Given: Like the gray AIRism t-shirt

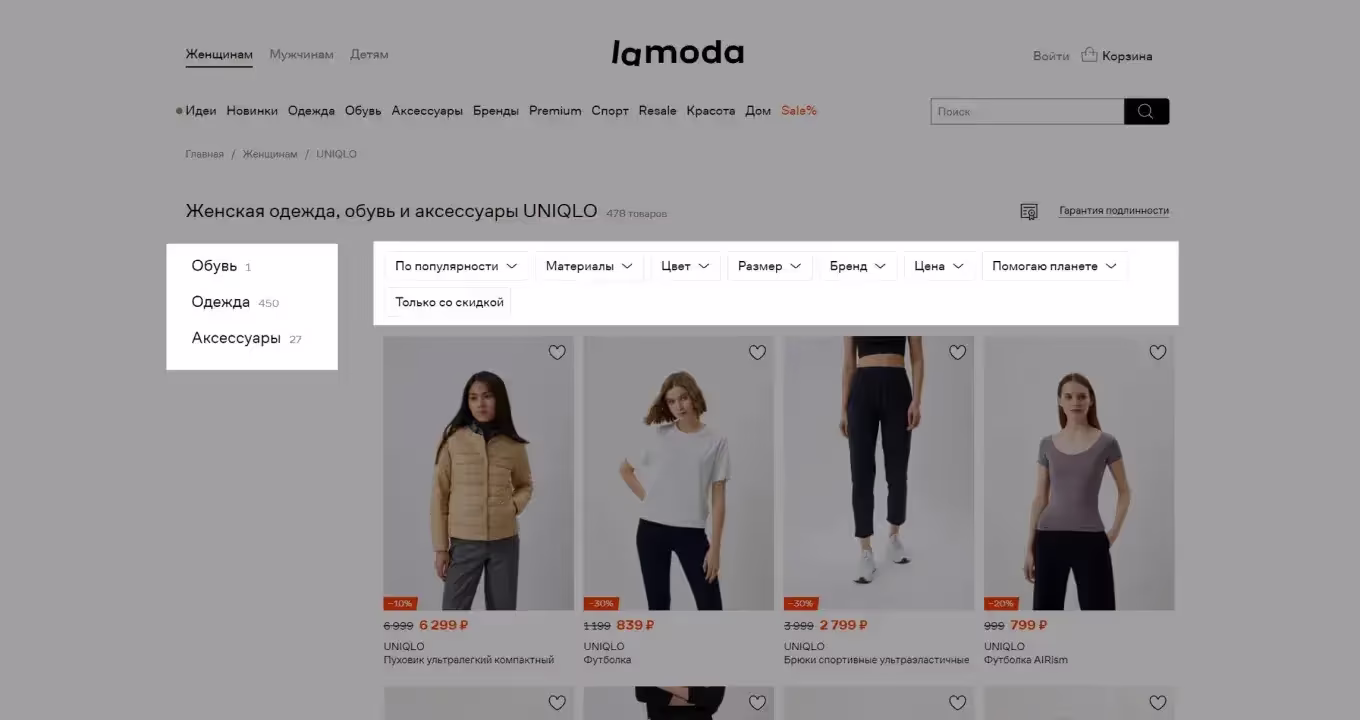Looking at the screenshot, I should (1157, 352).
